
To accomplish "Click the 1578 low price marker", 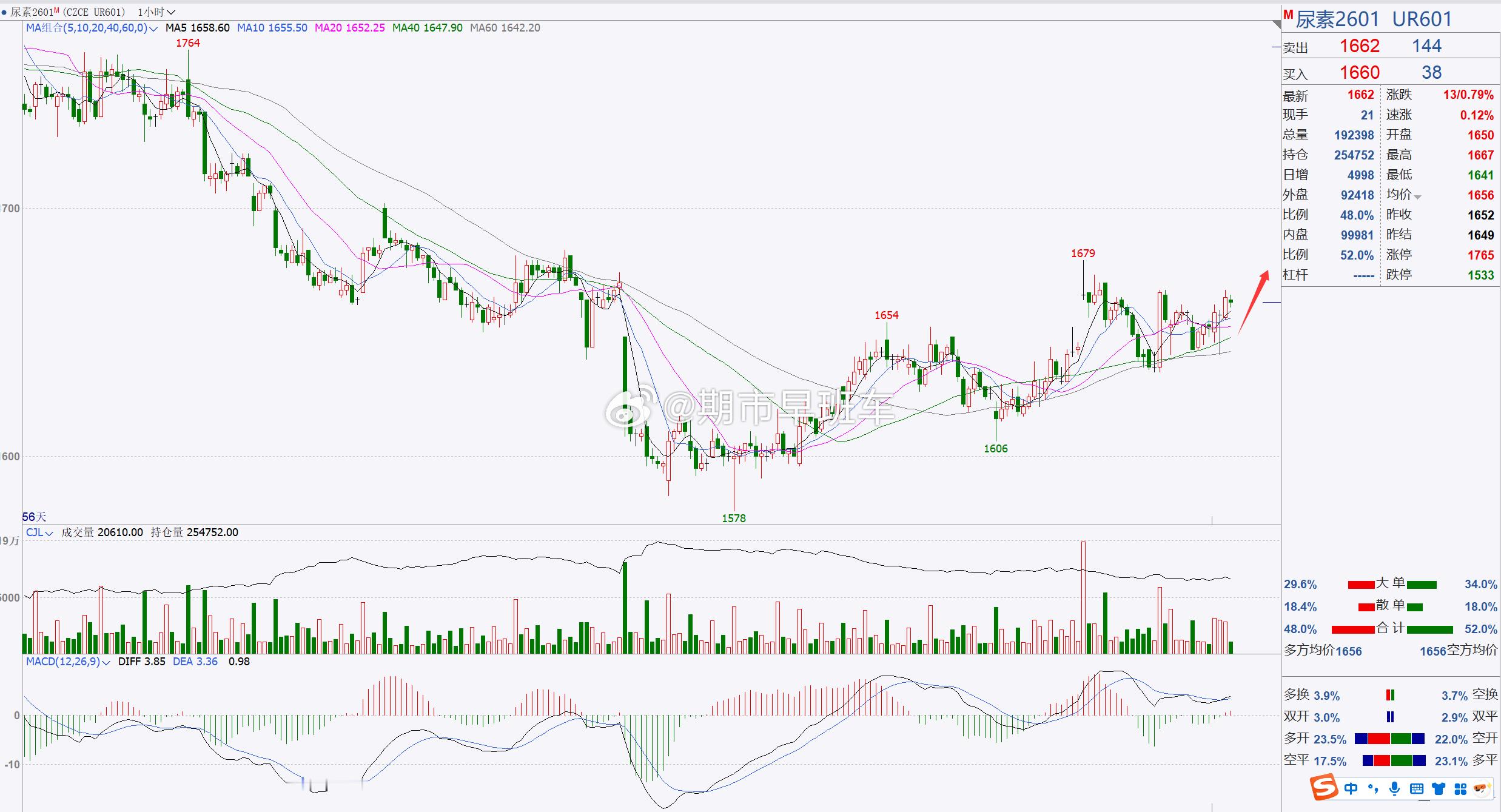I will 734,518.
